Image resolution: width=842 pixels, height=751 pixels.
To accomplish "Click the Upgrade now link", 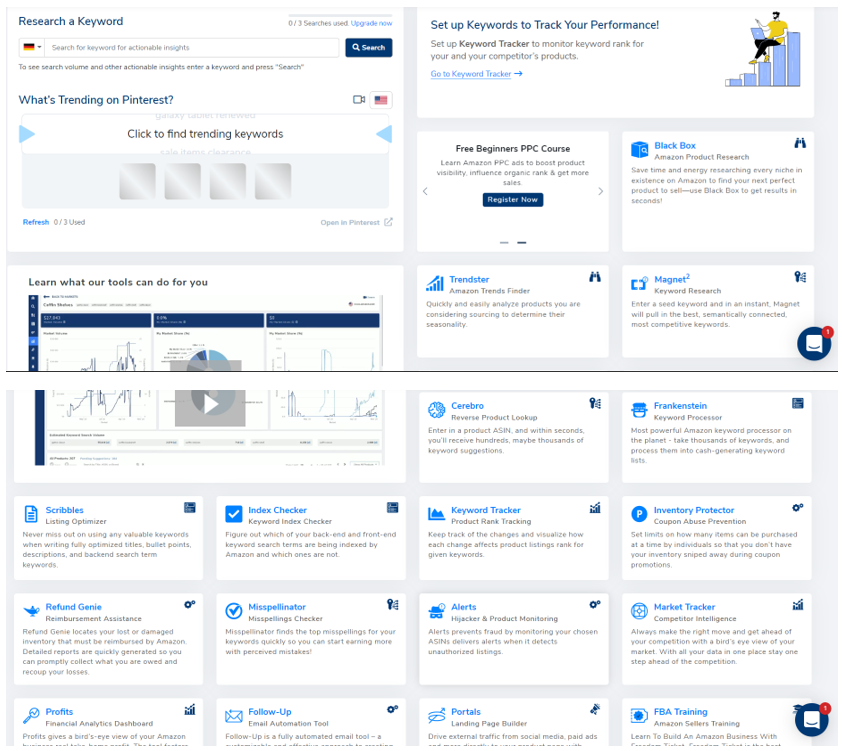I will pos(371,23).
